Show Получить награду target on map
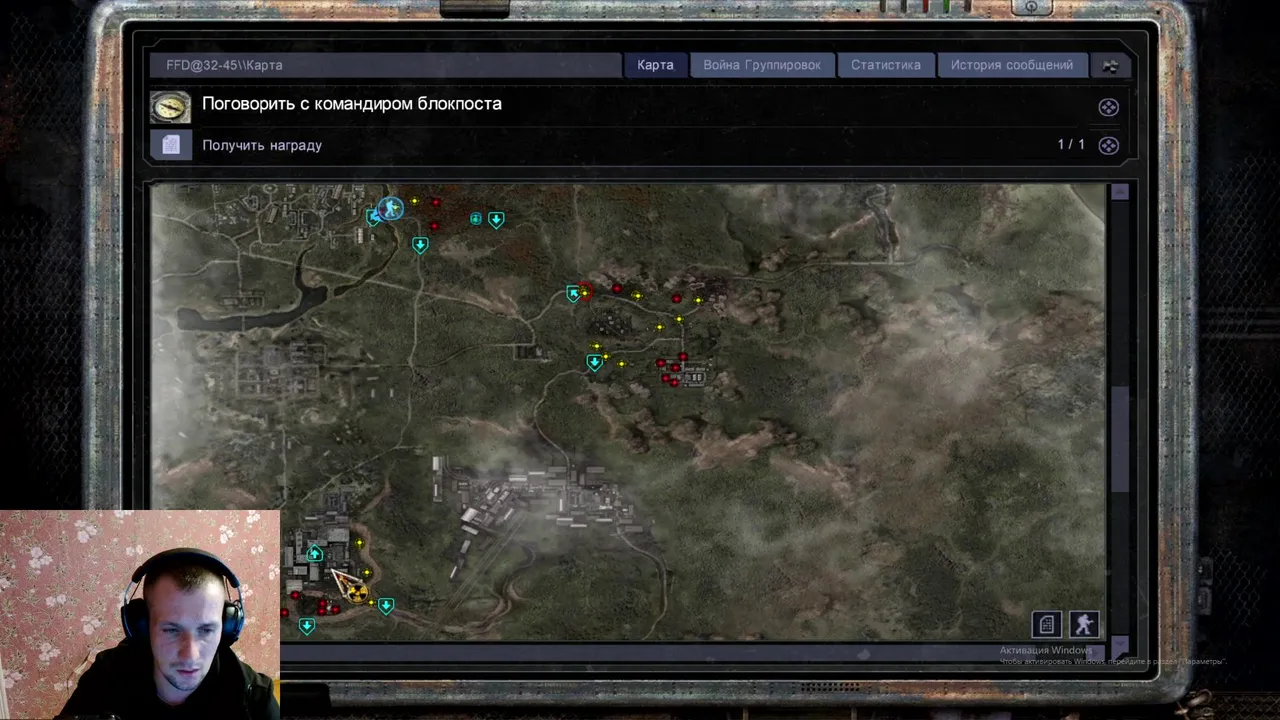Image resolution: width=1280 pixels, height=720 pixels. tap(1108, 145)
